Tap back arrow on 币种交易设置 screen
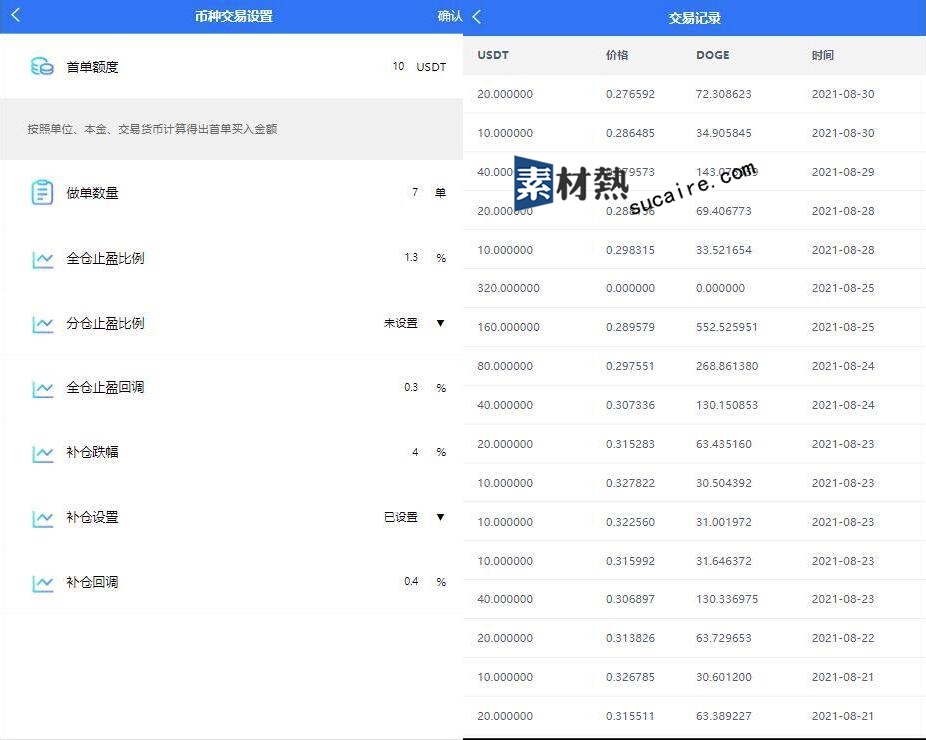Image resolution: width=926 pixels, height=740 pixels. pyautogui.click(x=15, y=16)
